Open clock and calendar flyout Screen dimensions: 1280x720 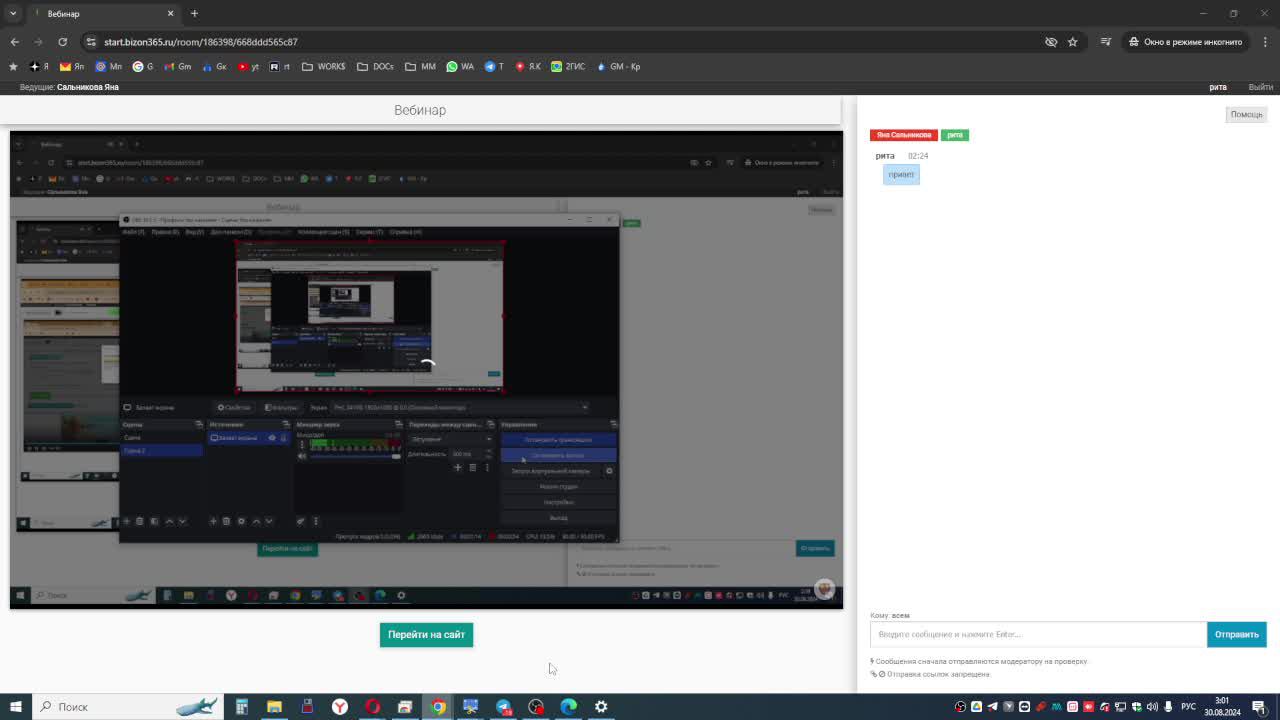click(x=1222, y=707)
